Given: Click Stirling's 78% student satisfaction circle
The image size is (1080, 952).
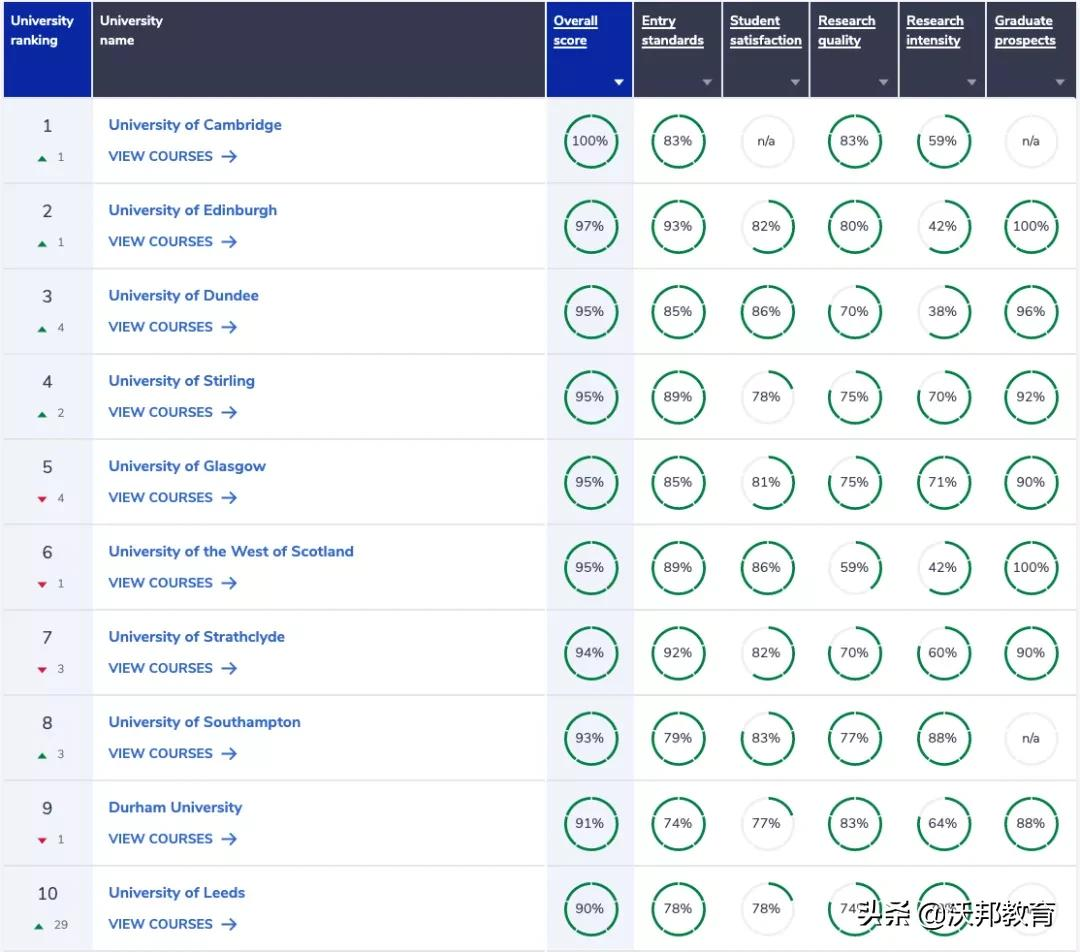Looking at the screenshot, I should pos(766,397).
